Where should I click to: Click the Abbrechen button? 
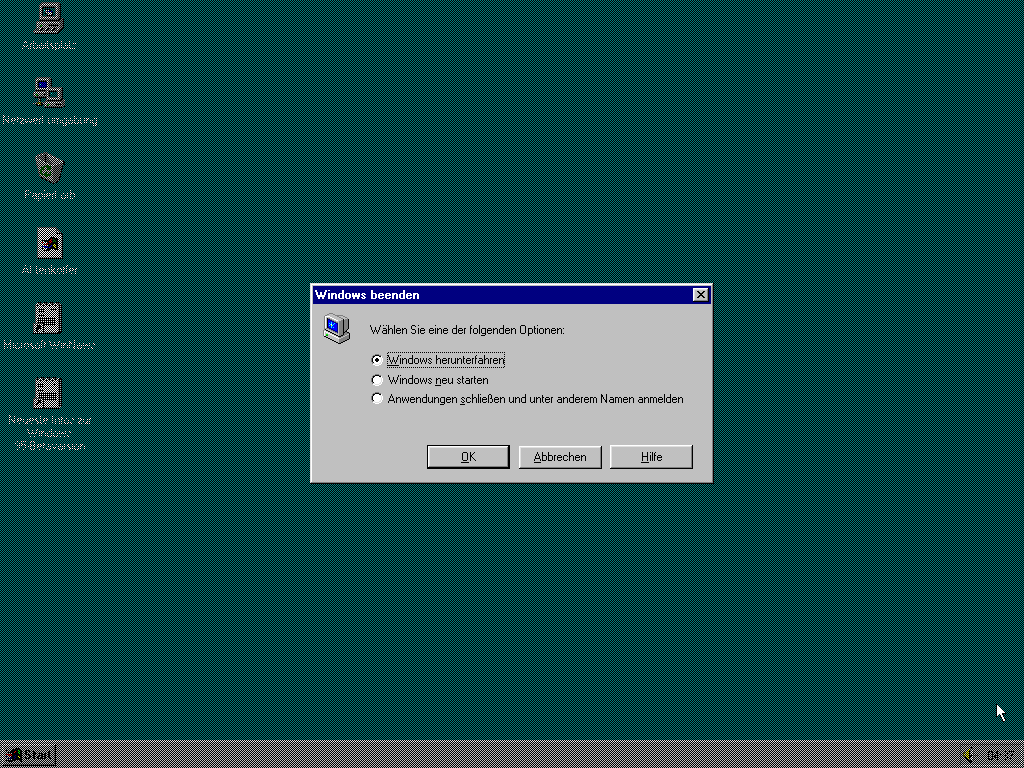[560, 456]
